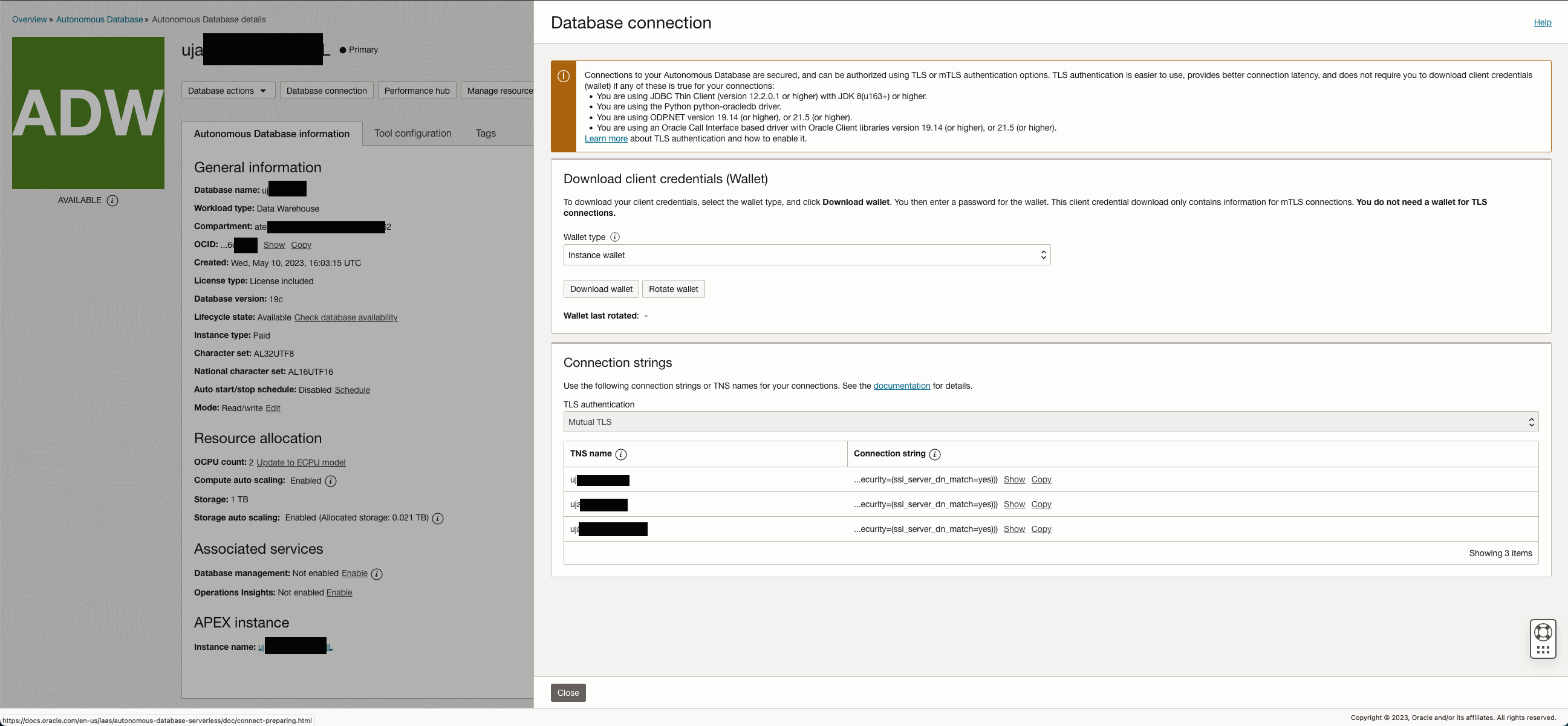The height and width of the screenshot is (726, 1568).
Task: Navigate to the Overview breadcrumb
Action: click(x=29, y=19)
